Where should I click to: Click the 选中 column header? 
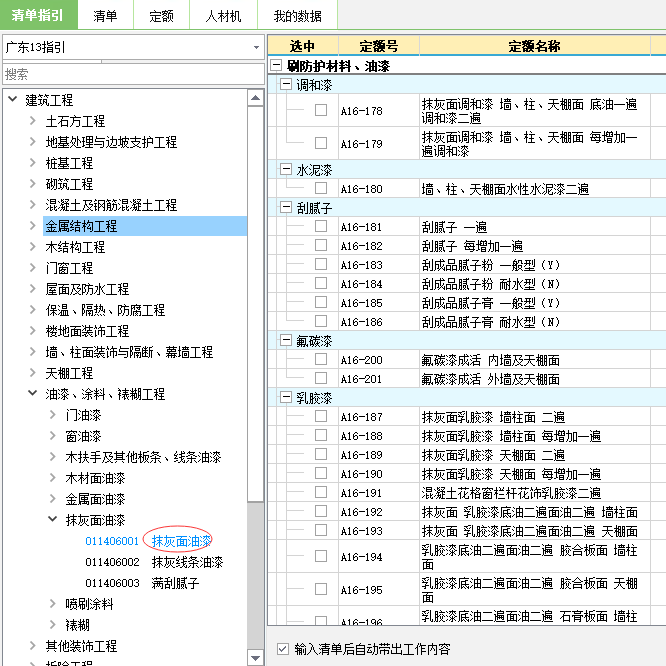pyautogui.click(x=303, y=45)
